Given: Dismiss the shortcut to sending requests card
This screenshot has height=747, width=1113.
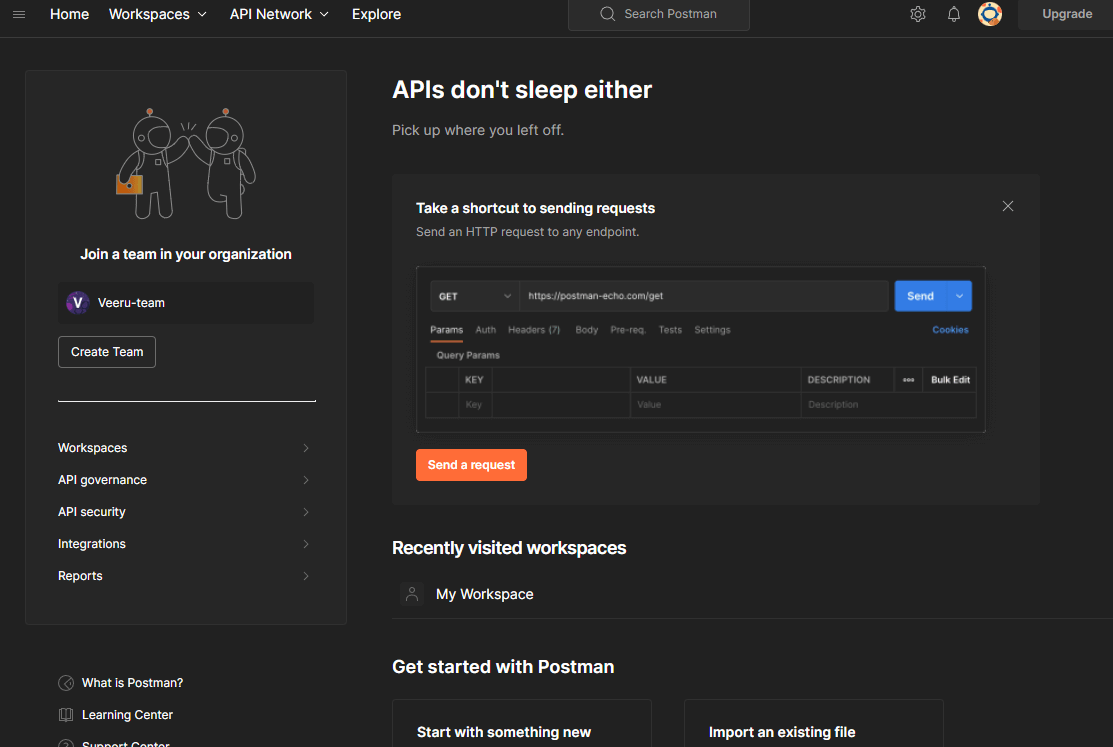Looking at the screenshot, I should [x=1008, y=206].
